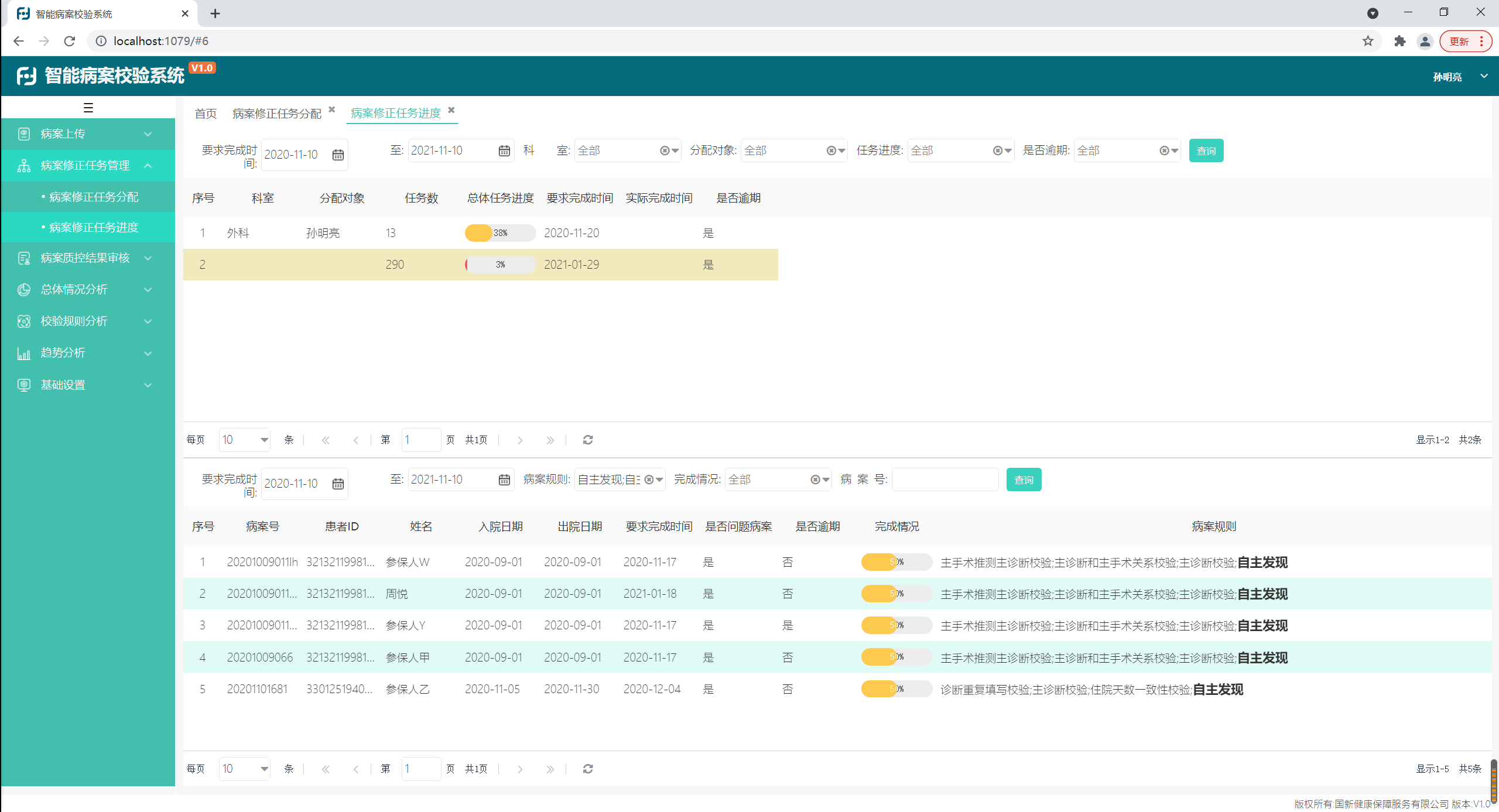Toggle the sidebar hamburger menu icon
Screen dimensions: 1499x812
tap(88, 108)
